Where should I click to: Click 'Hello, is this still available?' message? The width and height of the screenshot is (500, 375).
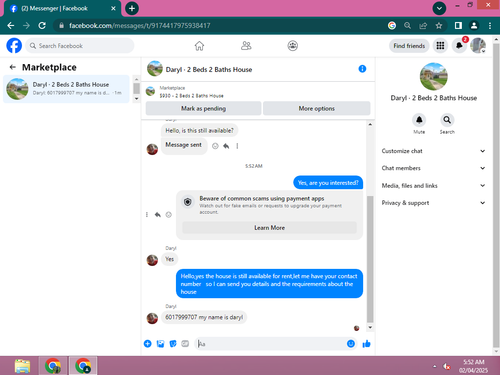click(199, 130)
